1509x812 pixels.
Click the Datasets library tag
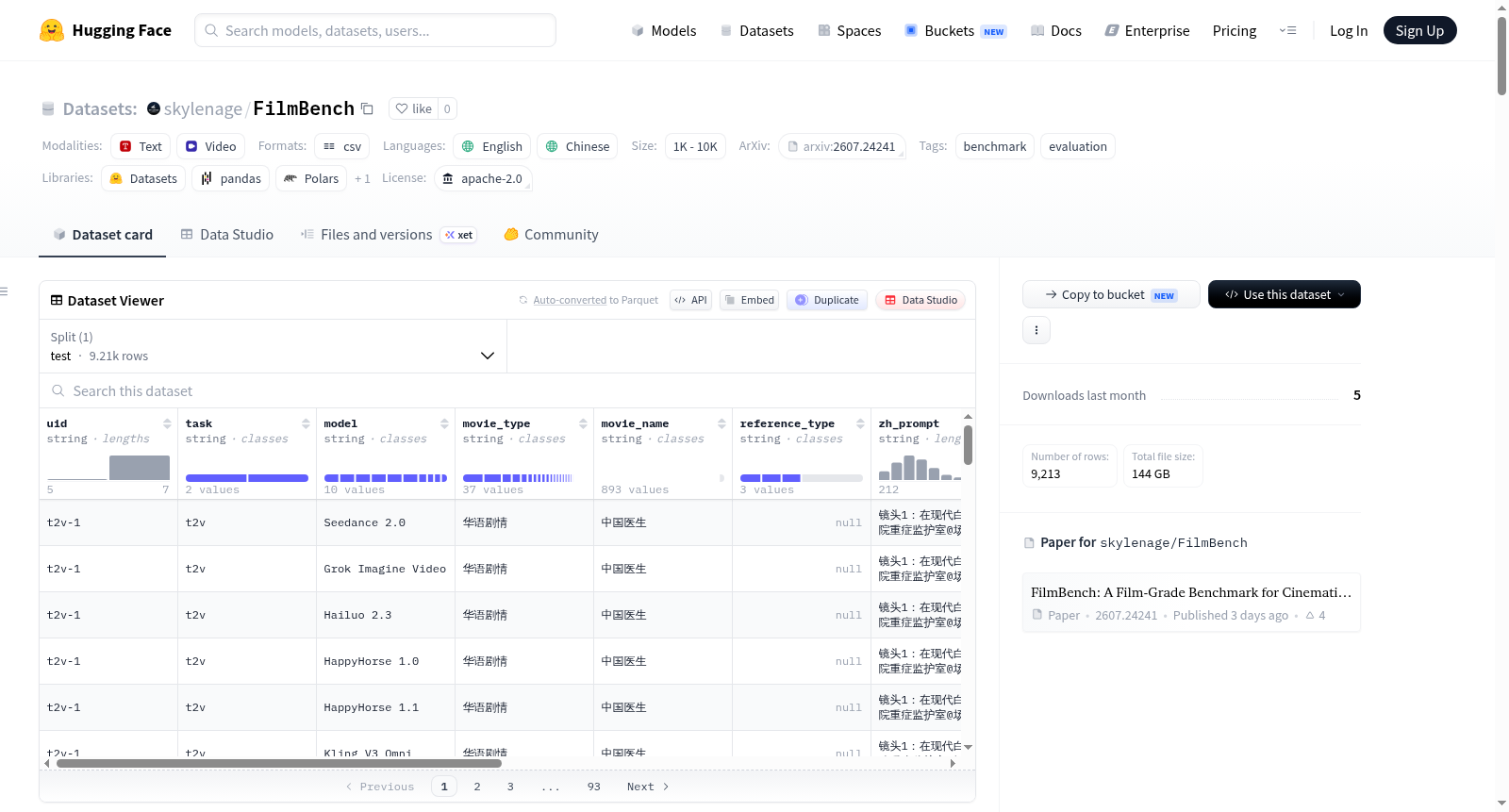(143, 178)
